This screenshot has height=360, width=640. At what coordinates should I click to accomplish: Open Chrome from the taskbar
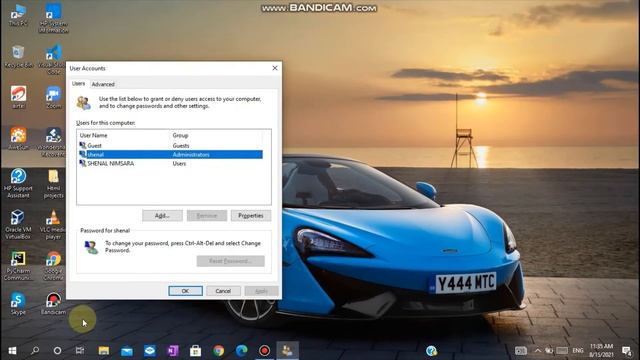[218, 351]
